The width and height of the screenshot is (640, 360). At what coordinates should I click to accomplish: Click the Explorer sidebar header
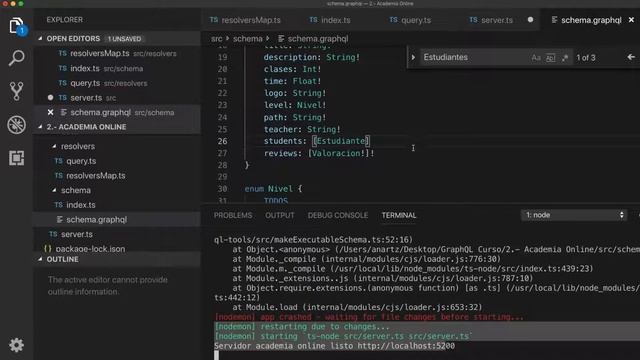click(x=64, y=20)
